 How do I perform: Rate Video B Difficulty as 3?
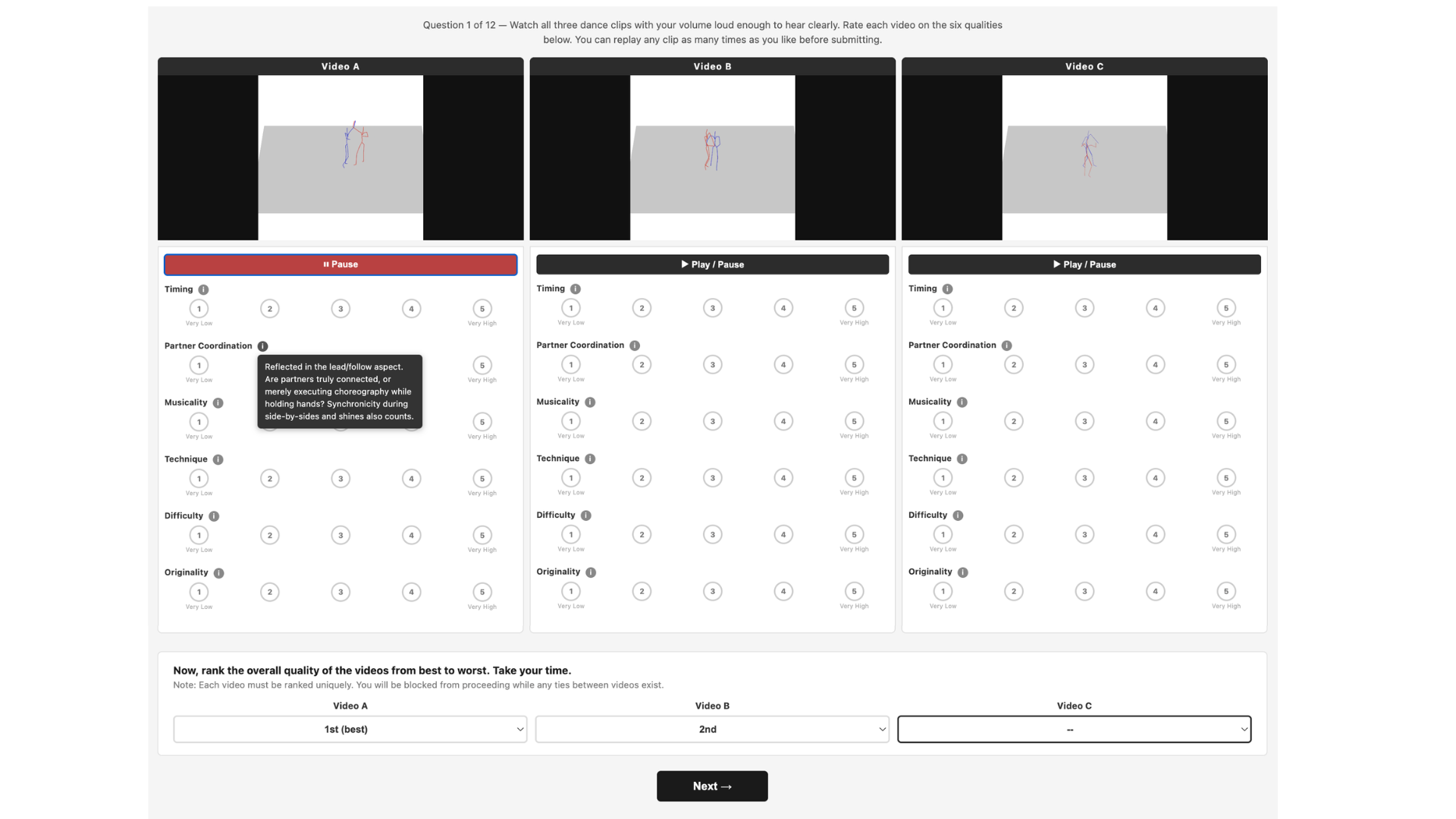pyautogui.click(x=712, y=535)
